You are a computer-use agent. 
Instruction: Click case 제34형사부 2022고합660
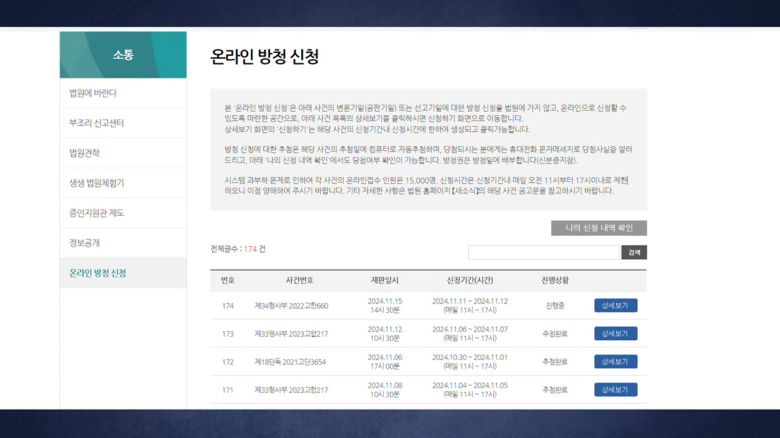tap(291, 306)
